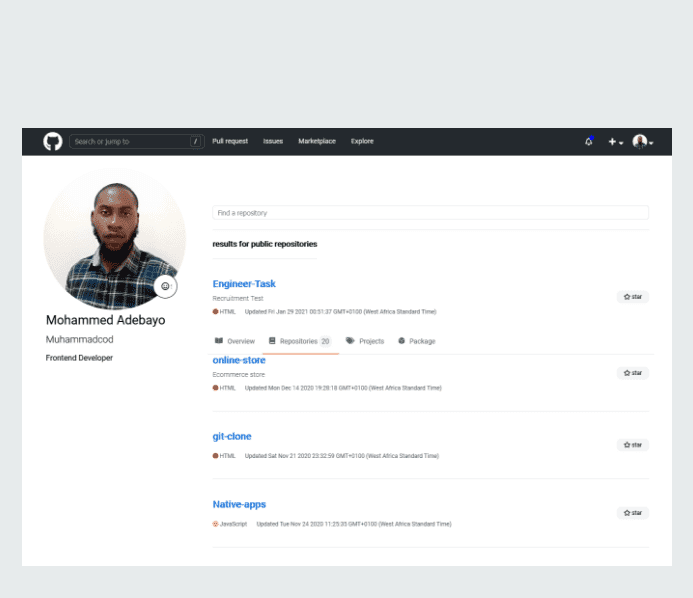
Task: Click the 20 repositories count badge
Action: [x=325, y=341]
